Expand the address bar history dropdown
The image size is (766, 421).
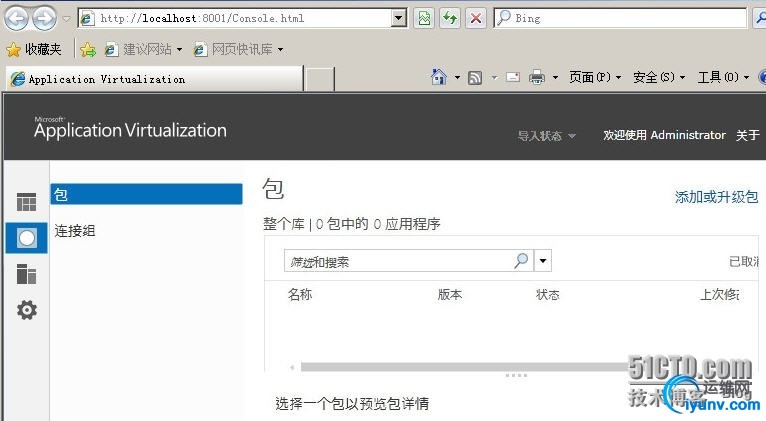point(399,19)
